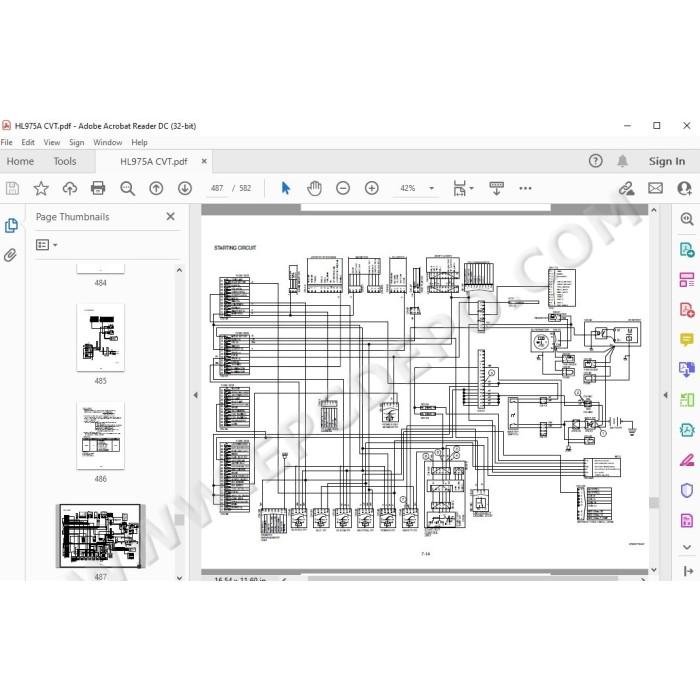Screen dimensions: 700x700
Task: Click the page number field
Action: pyautogui.click(x=217, y=188)
